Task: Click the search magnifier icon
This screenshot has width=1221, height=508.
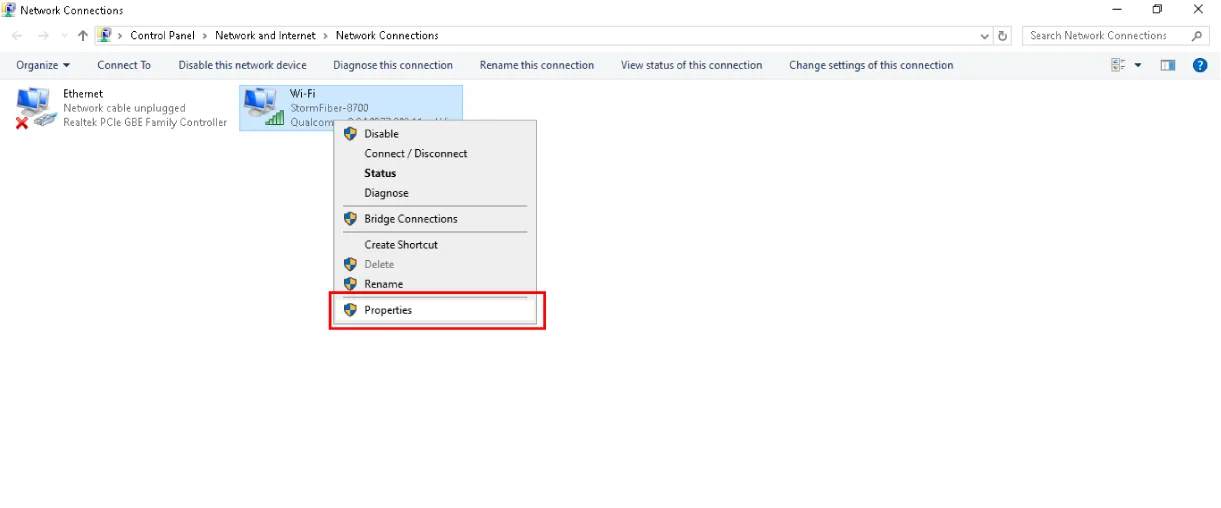Action: click(1198, 35)
